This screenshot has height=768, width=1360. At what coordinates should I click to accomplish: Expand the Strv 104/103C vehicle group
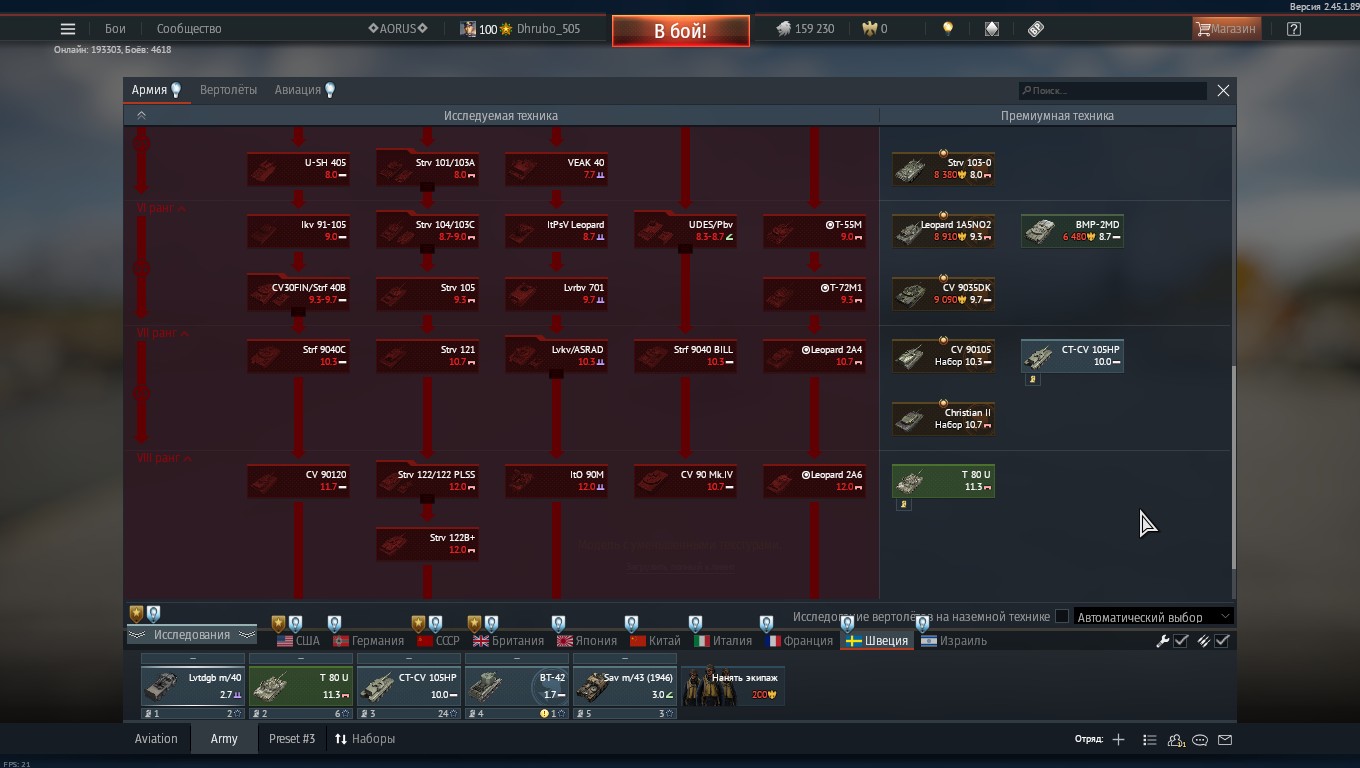tap(427, 231)
